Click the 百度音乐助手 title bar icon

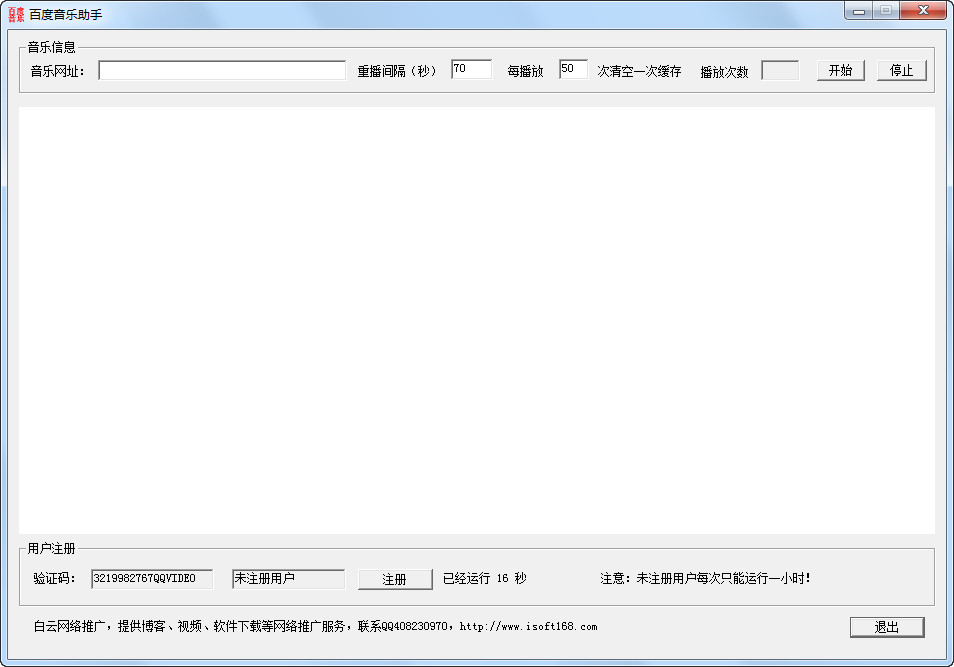coord(16,14)
